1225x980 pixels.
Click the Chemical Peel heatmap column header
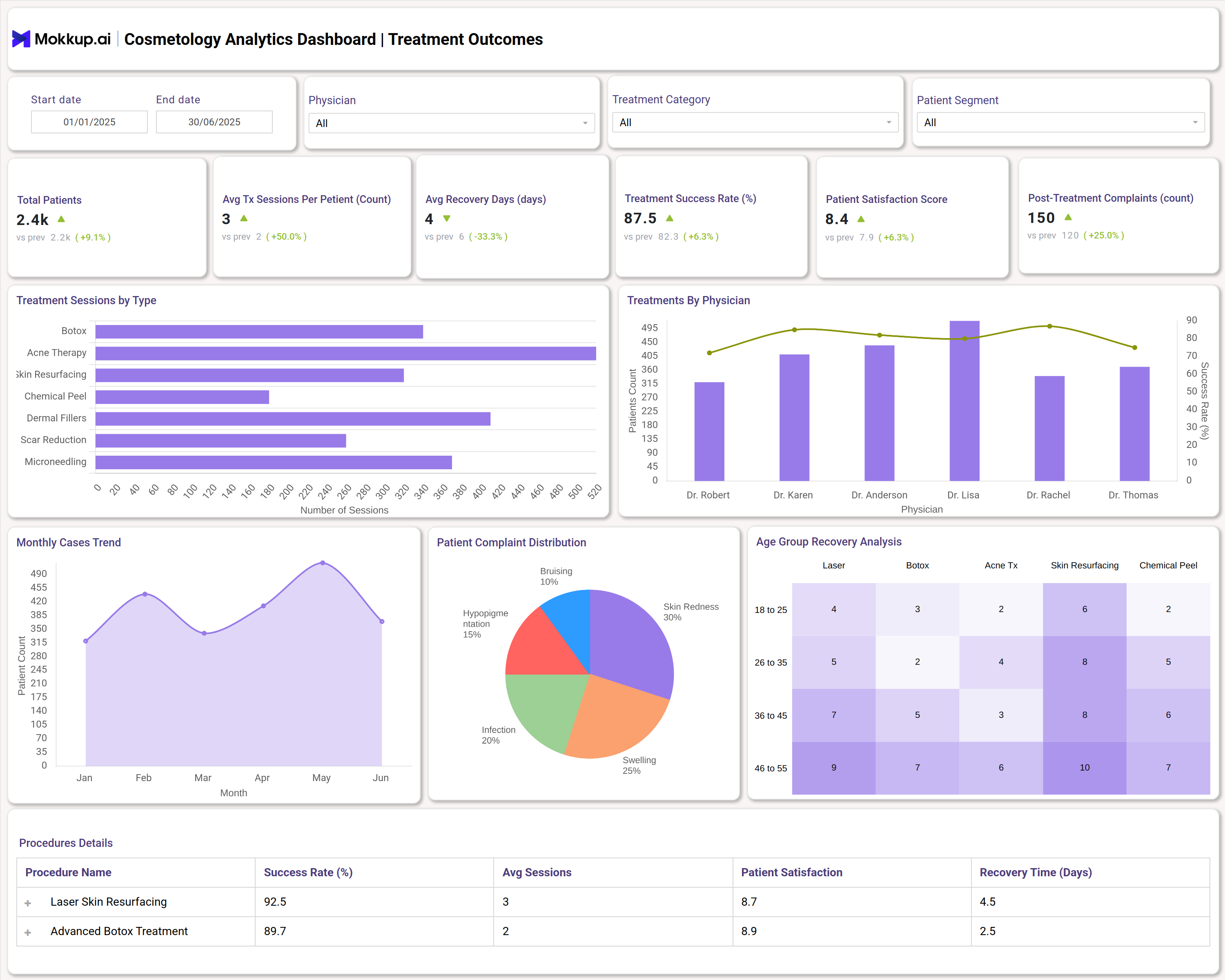click(x=1168, y=566)
